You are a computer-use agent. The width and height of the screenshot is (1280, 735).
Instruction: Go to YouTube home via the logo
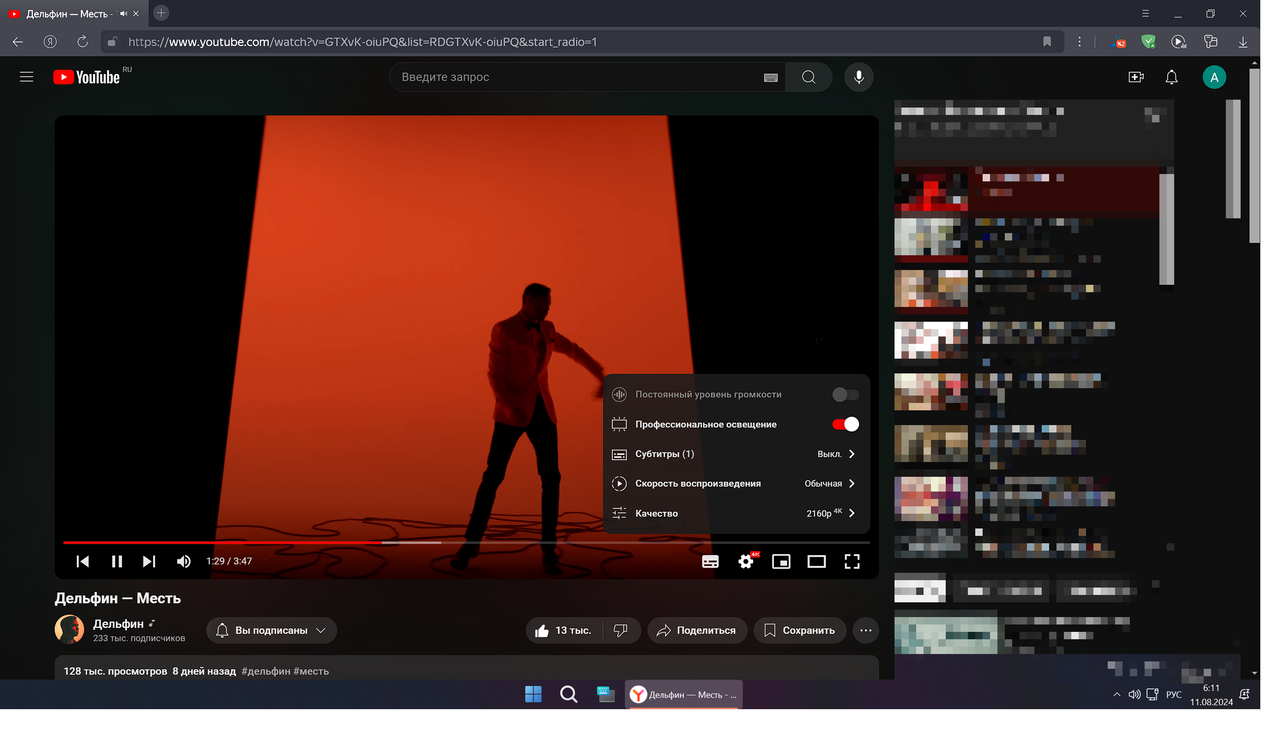tap(87, 77)
